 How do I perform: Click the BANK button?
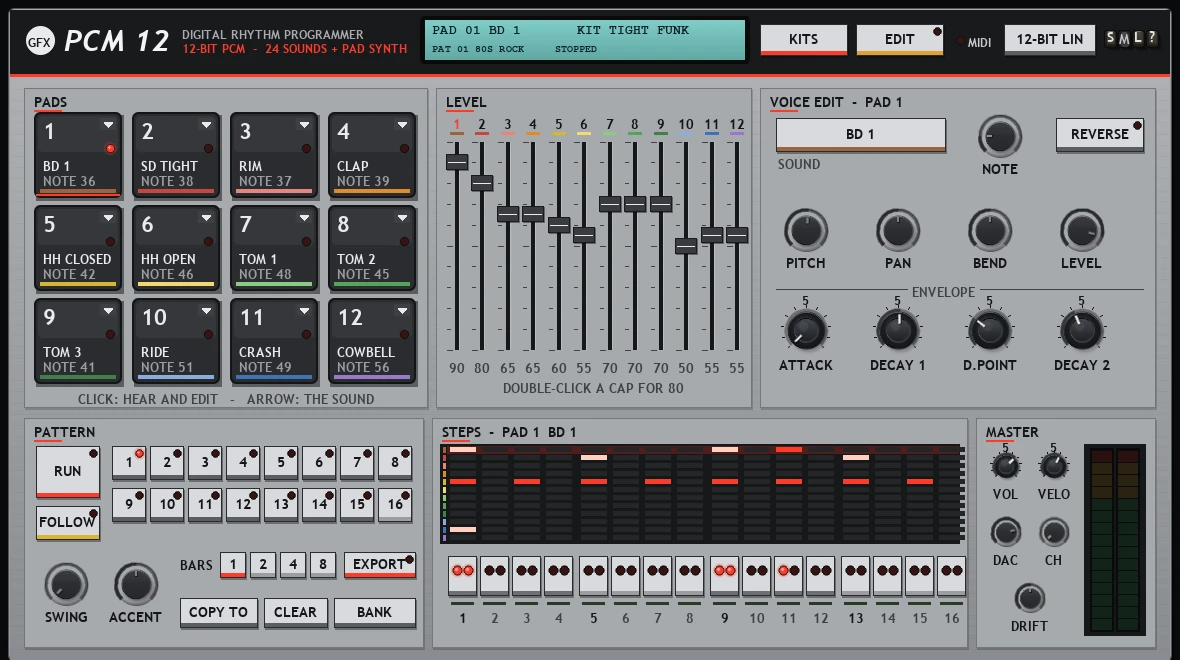(375, 613)
